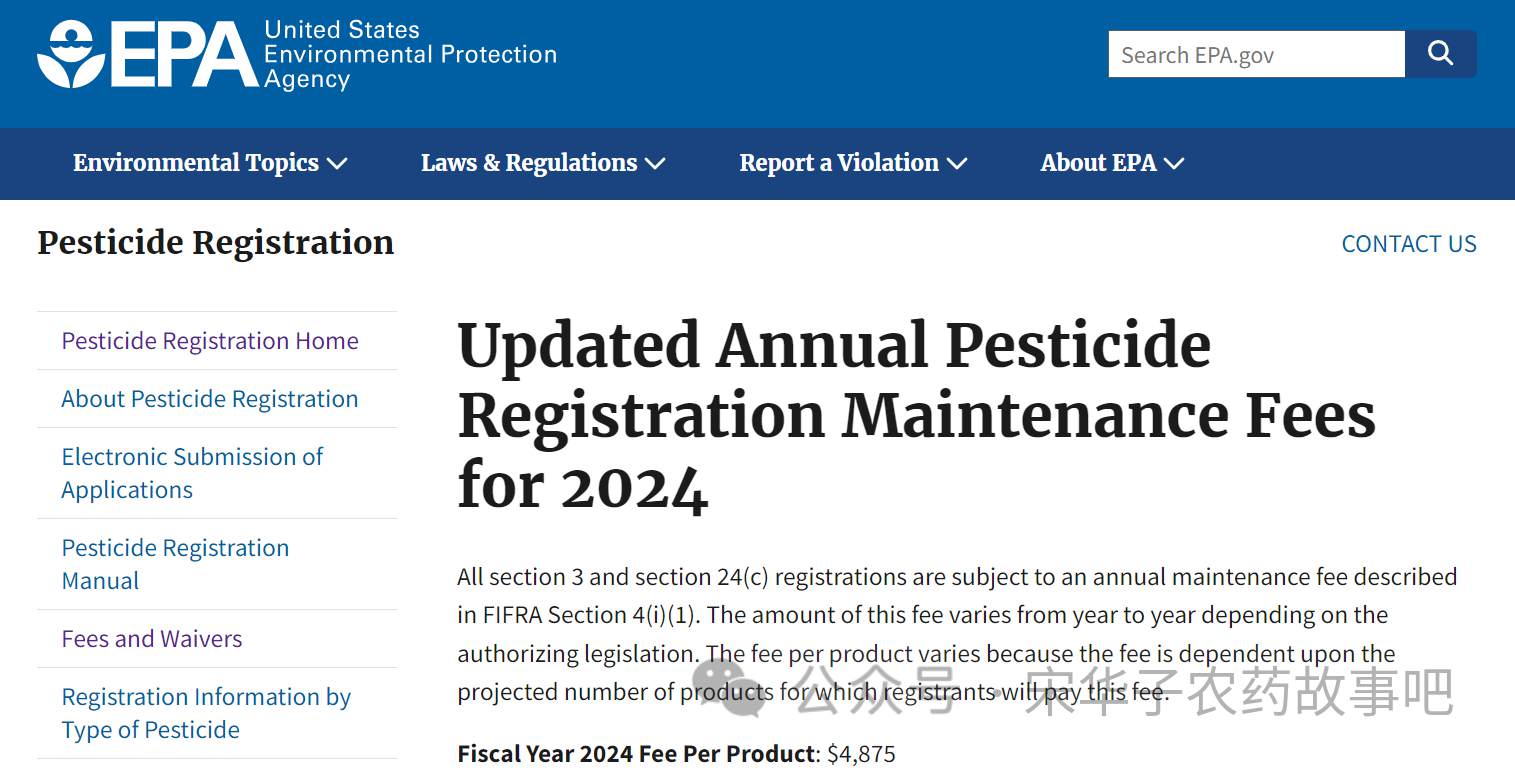Click inside the Search EPA.gov field
Screen dimensions: 1515x772
pos(1256,54)
